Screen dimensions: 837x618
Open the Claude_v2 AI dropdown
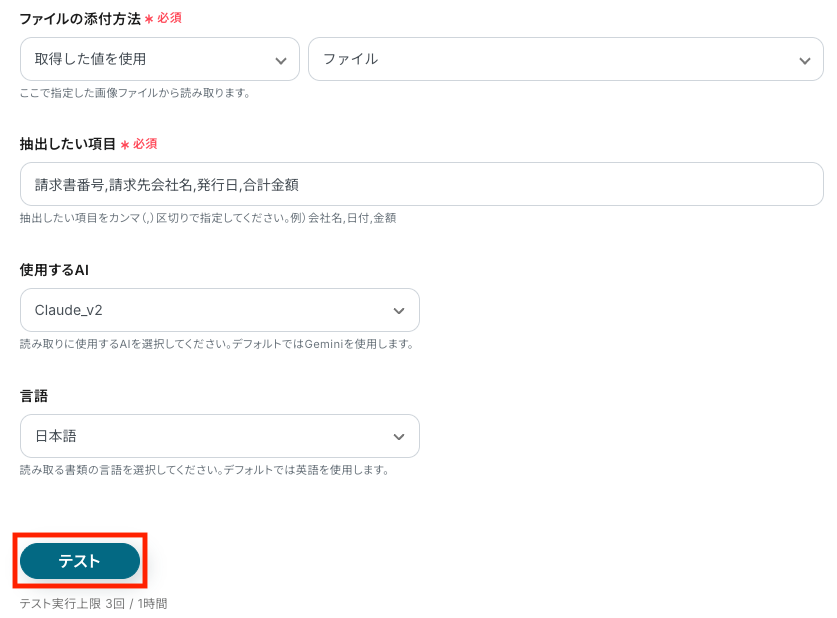tap(219, 310)
